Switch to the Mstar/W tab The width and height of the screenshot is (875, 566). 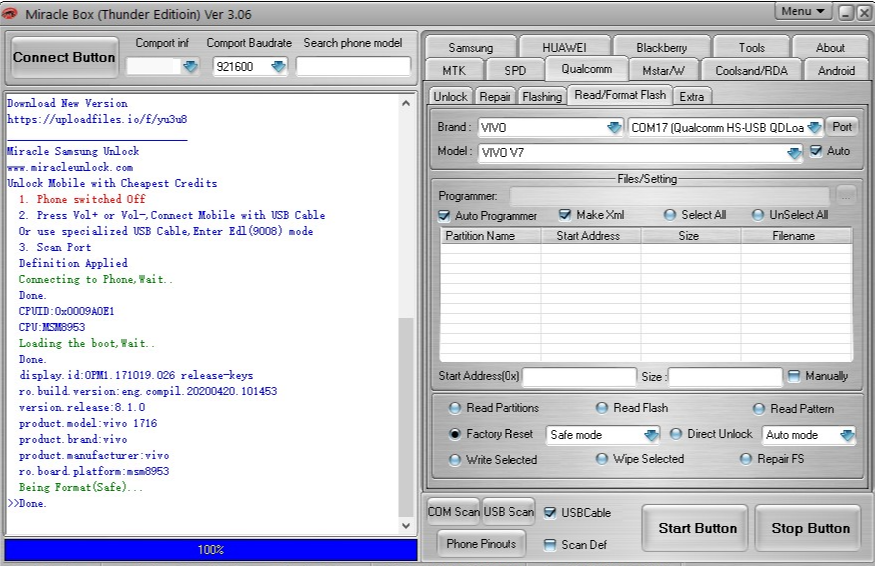click(663, 71)
